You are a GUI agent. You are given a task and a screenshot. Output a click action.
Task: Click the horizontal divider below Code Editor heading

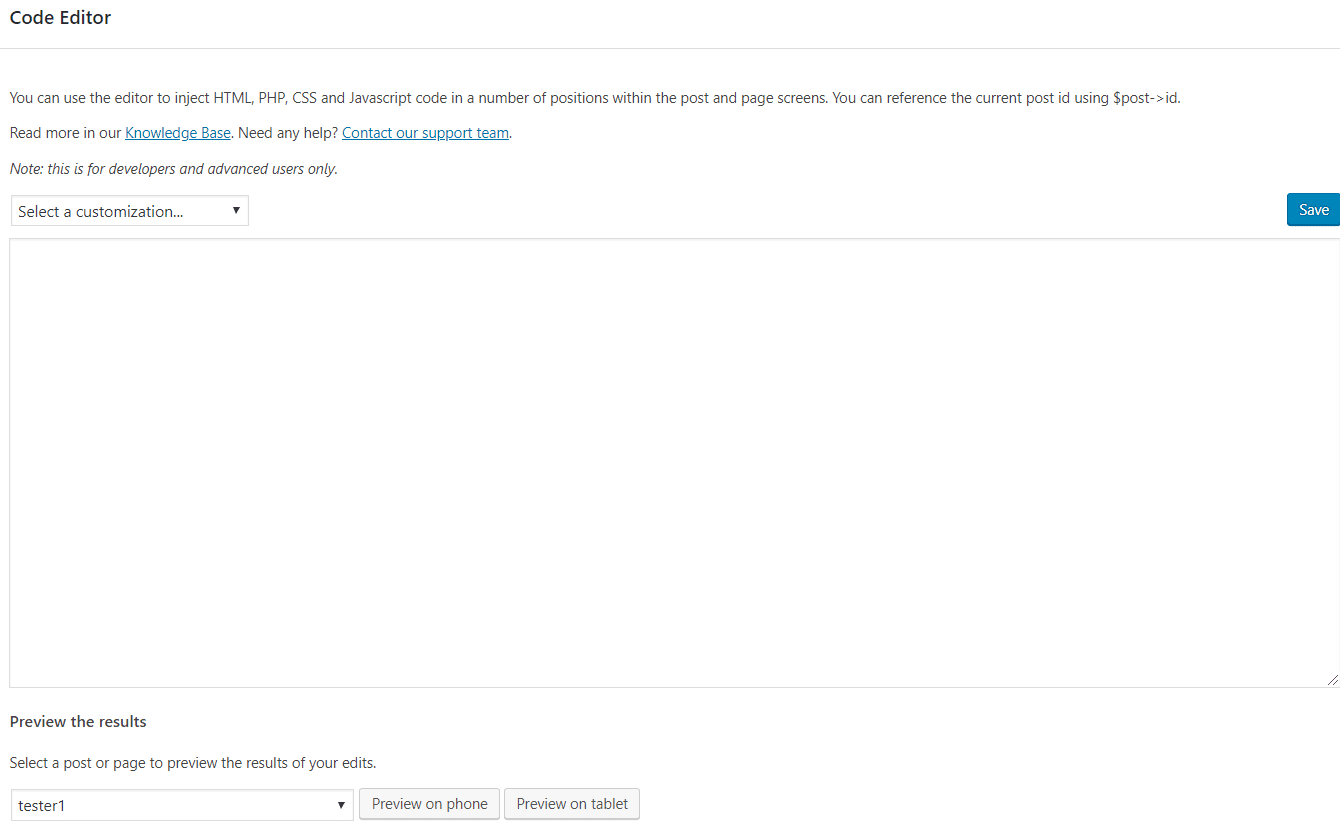coord(670,48)
